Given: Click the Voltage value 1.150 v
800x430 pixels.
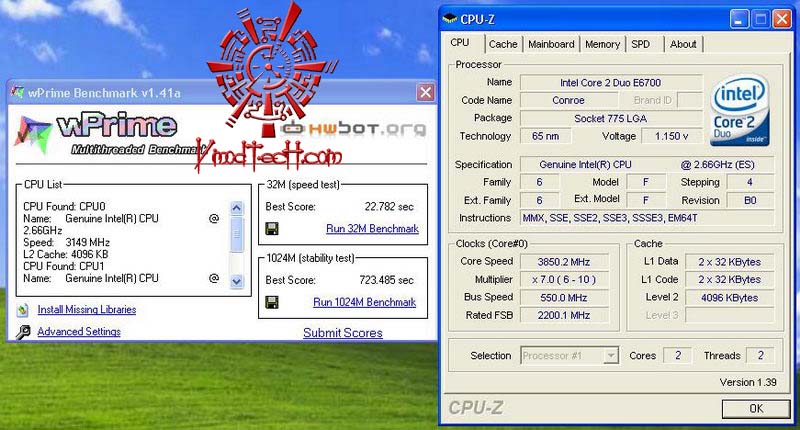Looking at the screenshot, I should coord(671,136).
